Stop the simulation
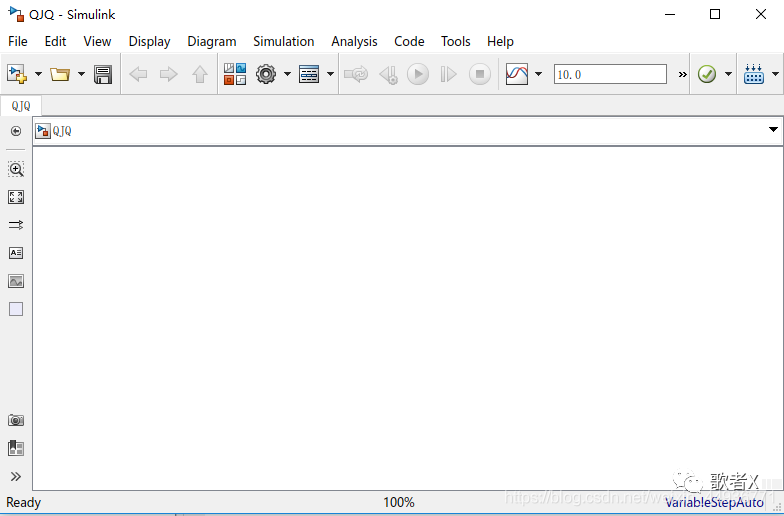This screenshot has height=516, width=784. point(480,74)
